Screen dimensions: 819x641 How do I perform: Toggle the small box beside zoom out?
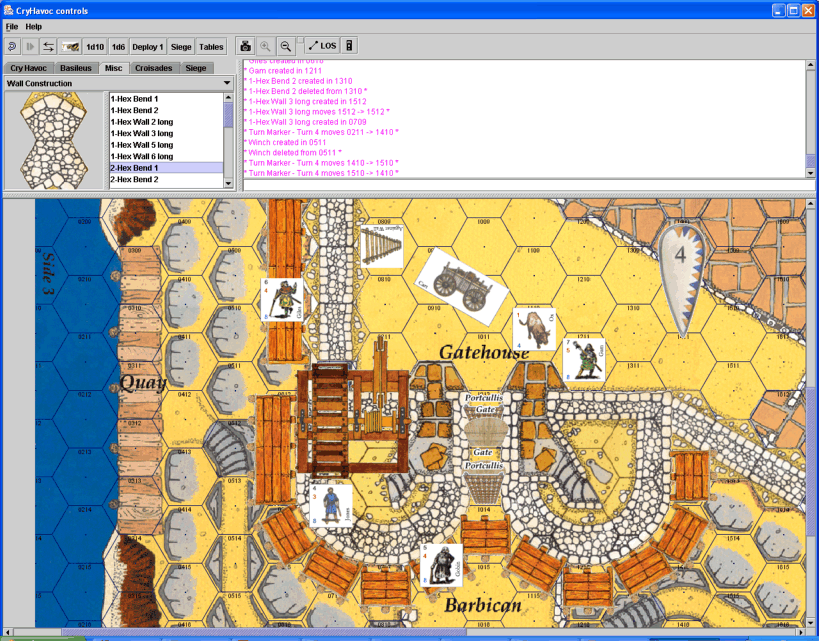(300, 40)
